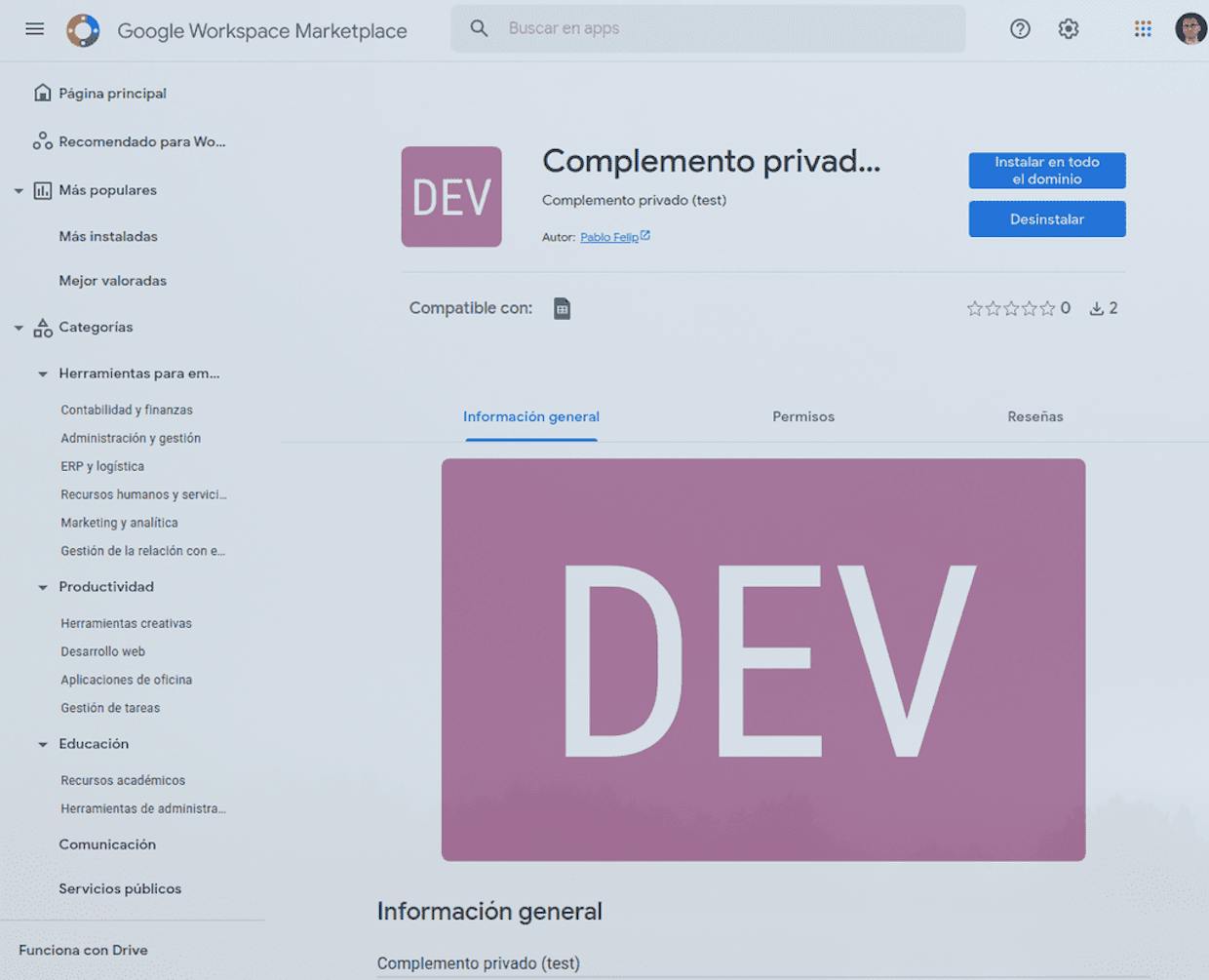Focus the Buscar en apps search field
The image size is (1209, 980).
coord(708,28)
